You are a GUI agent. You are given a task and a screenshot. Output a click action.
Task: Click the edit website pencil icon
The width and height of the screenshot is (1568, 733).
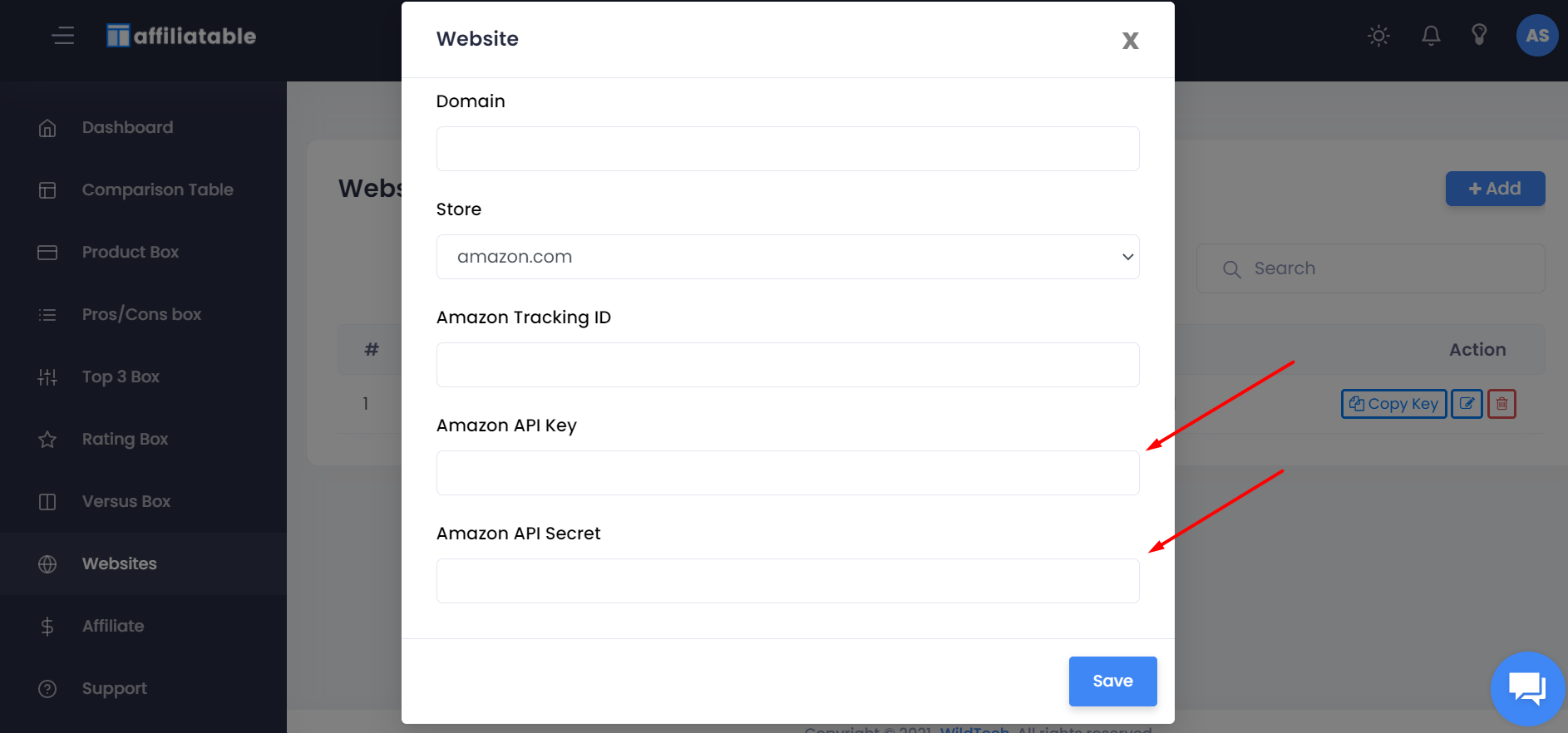[x=1467, y=404]
